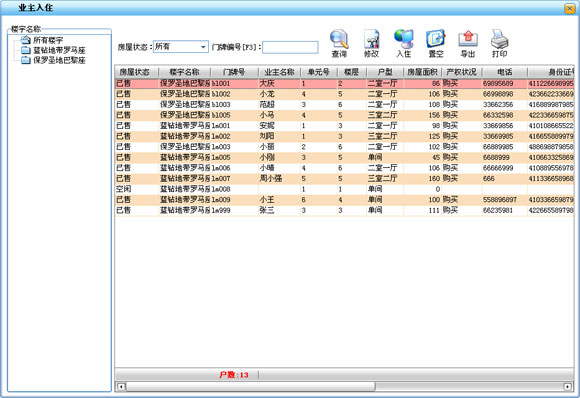Image resolution: width=580 pixels, height=398 pixels.
Task: Sort by 房屋状态 column header
Action: coord(136,72)
